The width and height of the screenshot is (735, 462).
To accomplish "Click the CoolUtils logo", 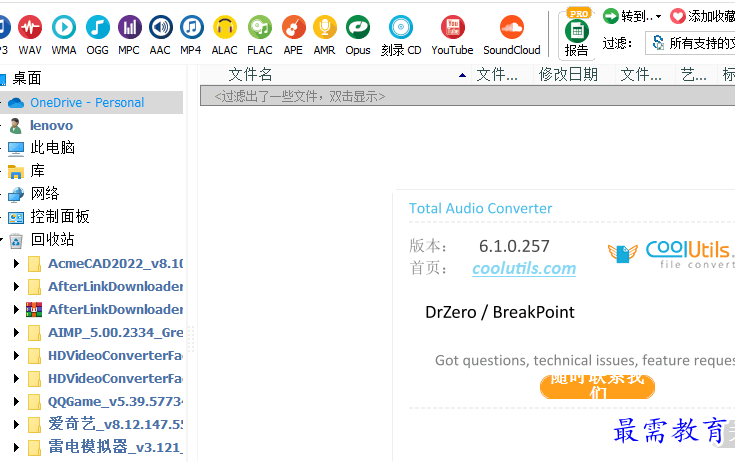I will [x=671, y=253].
